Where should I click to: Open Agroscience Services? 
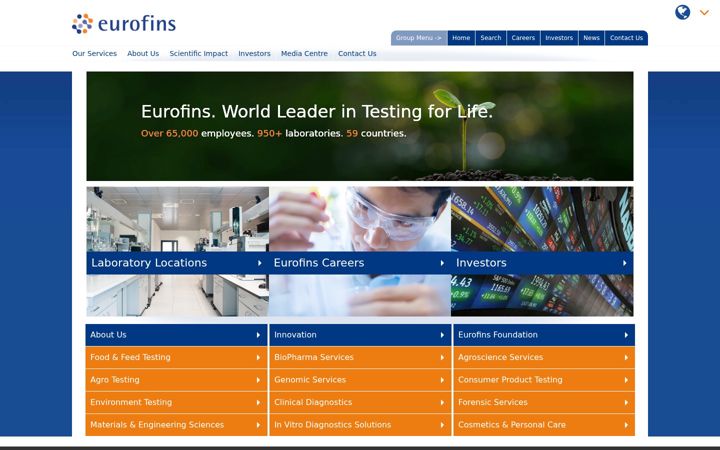pyautogui.click(x=544, y=358)
